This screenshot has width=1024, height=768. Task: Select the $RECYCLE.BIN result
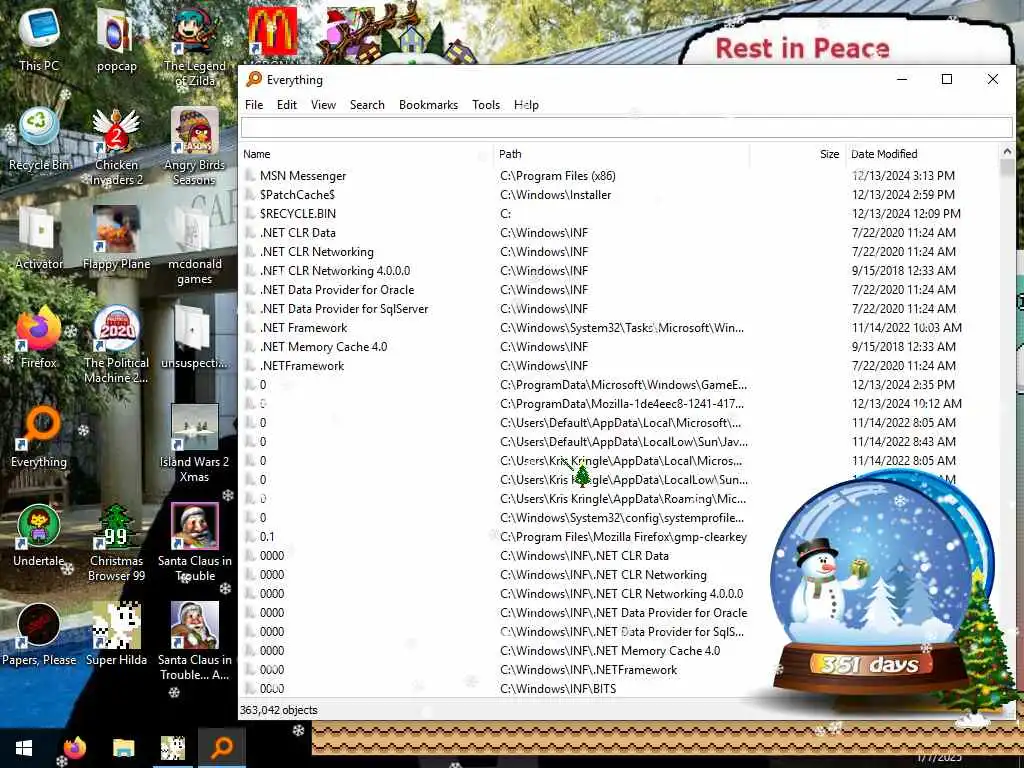tap(619, 214)
